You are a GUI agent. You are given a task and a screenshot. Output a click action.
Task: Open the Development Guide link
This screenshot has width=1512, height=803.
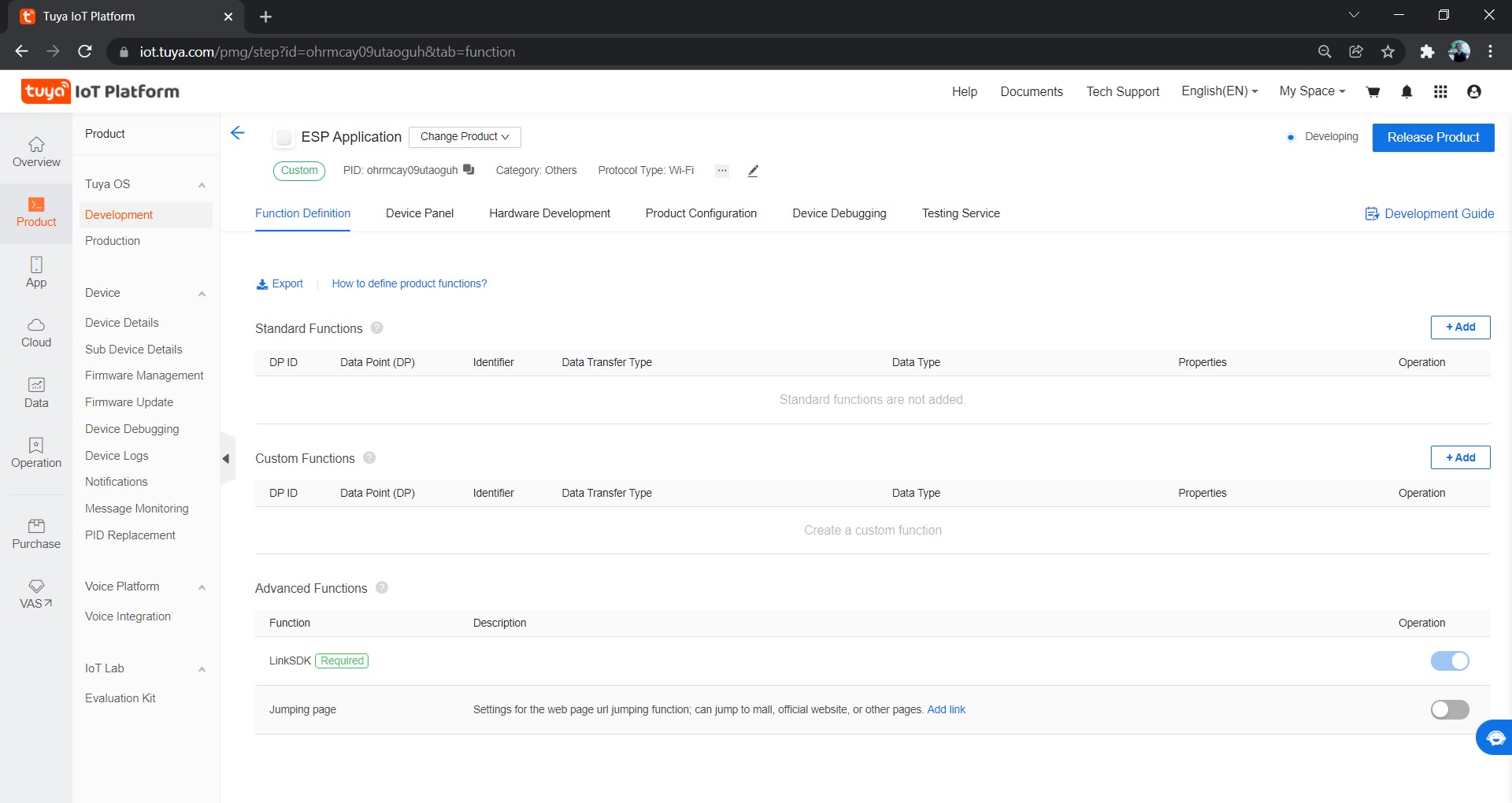1429,213
